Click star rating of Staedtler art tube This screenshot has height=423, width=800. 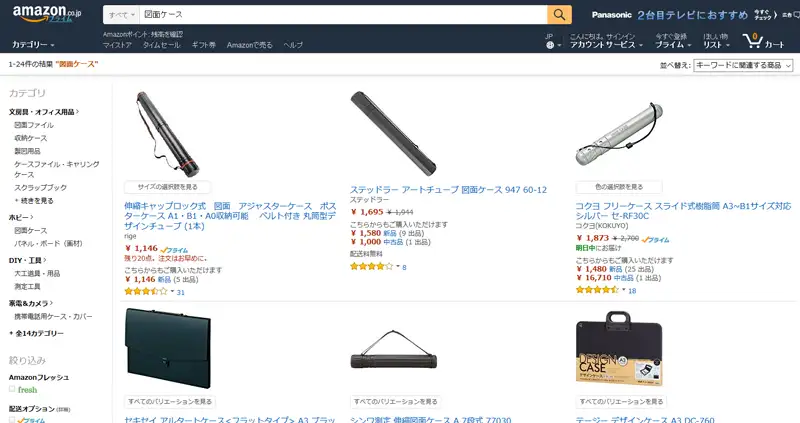371,266
